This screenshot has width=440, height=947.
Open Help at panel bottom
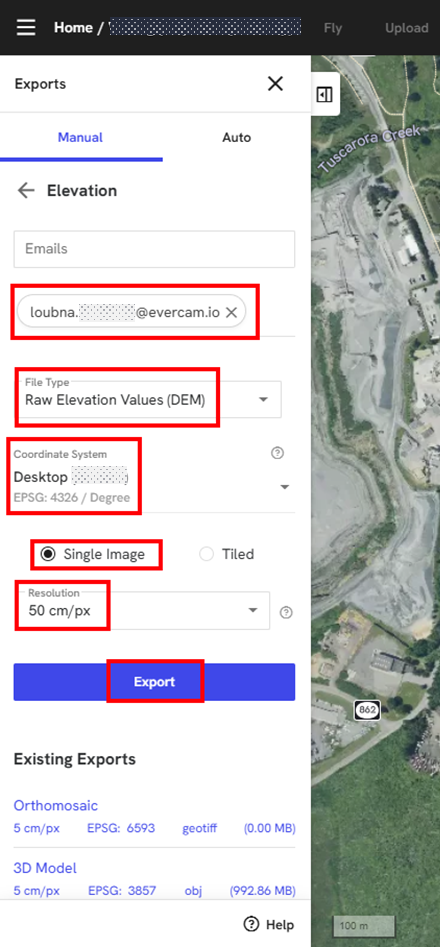pos(269,924)
